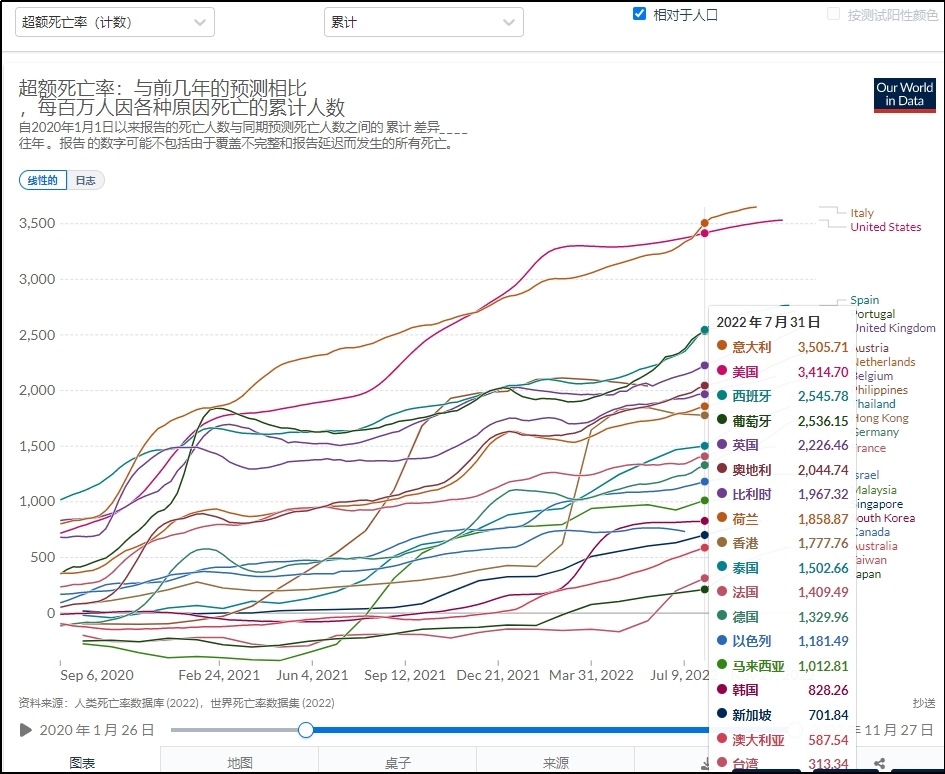Select the Italy line label
Image resolution: width=945 pixels, height=774 pixels.
(862, 213)
